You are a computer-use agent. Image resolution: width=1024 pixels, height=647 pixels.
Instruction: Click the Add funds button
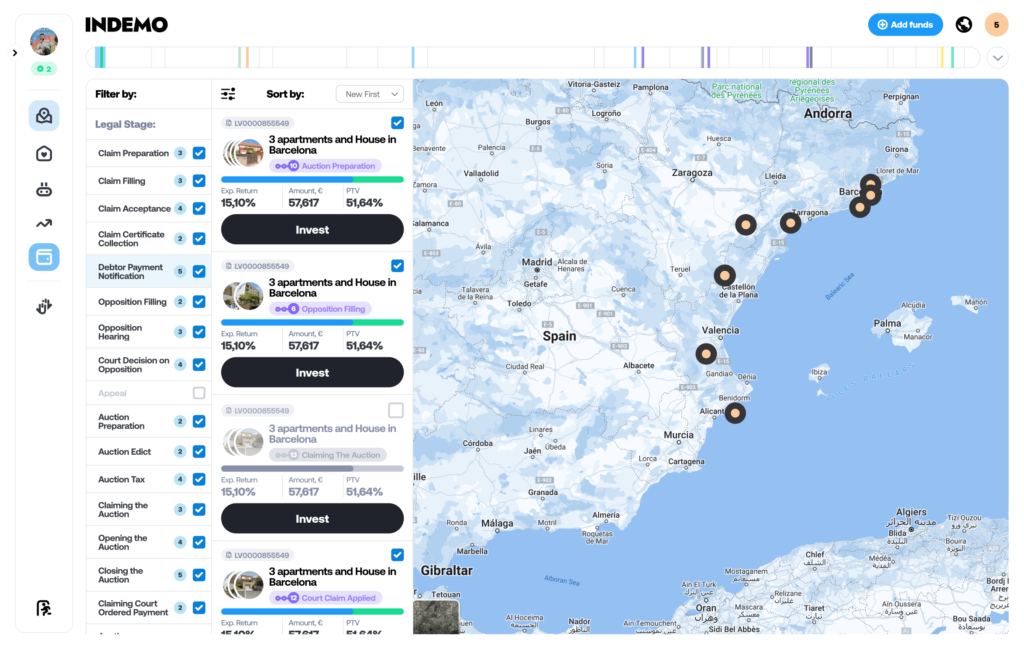click(904, 25)
